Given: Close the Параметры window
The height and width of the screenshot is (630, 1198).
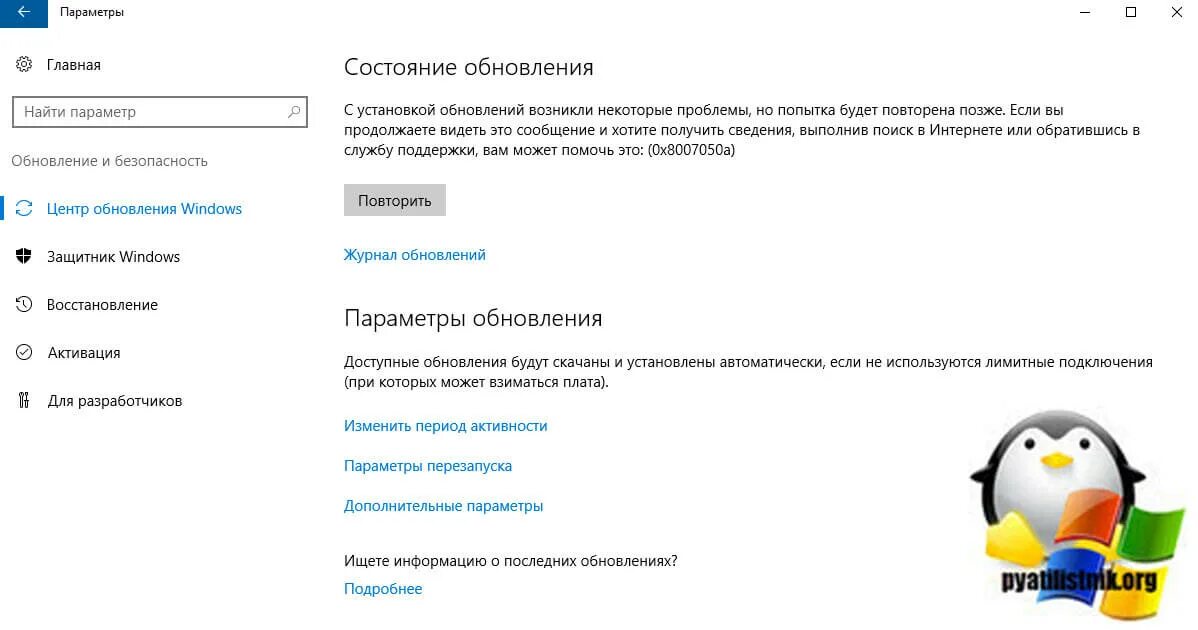Looking at the screenshot, I should tap(1177, 12).
